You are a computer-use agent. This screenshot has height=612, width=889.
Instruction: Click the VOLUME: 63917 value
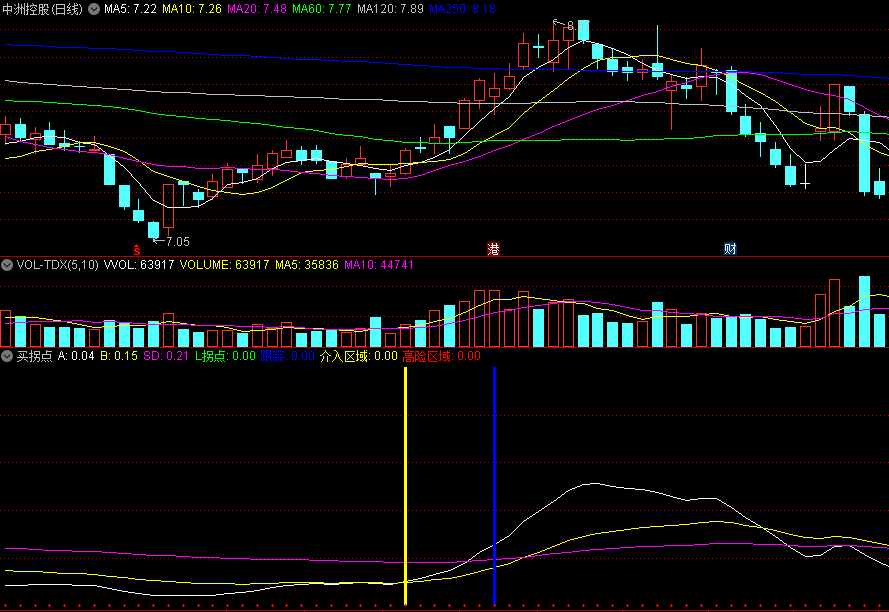tap(225, 265)
